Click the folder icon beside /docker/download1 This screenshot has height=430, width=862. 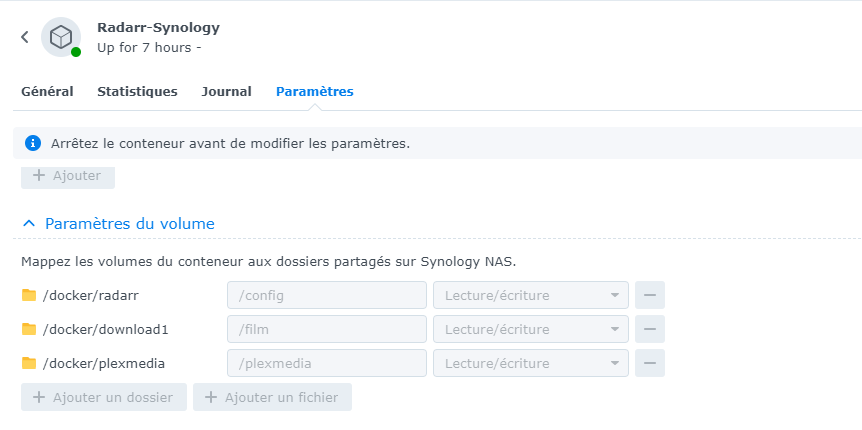29,329
